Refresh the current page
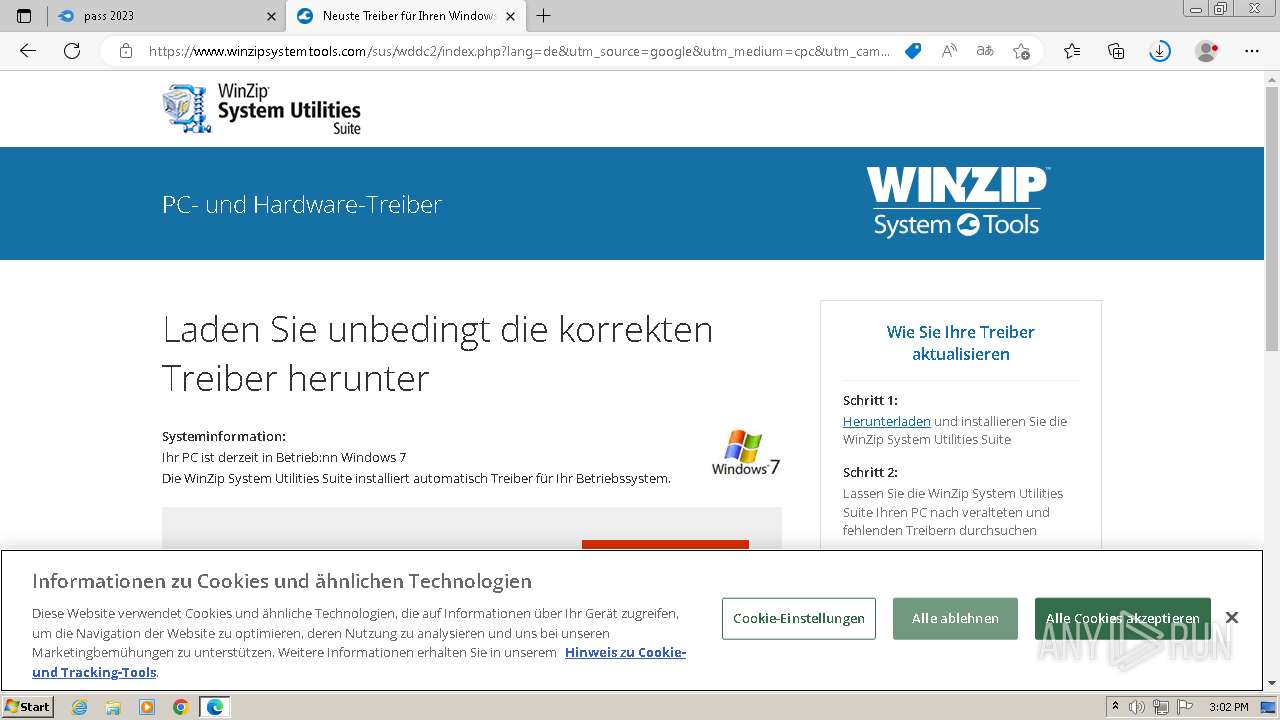Screen dimensions: 1280x720 (72, 51)
